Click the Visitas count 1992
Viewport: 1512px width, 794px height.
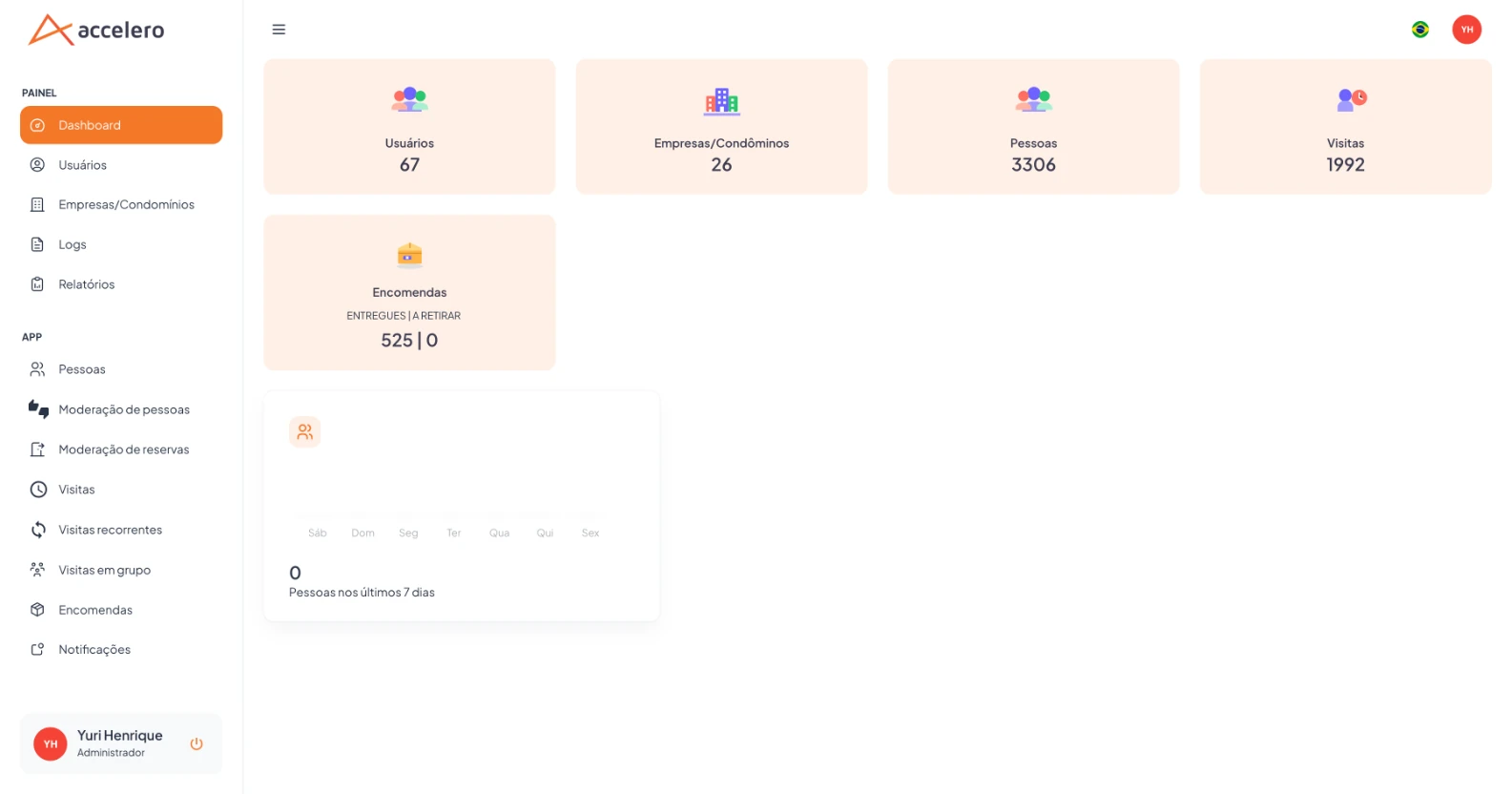pos(1345,164)
